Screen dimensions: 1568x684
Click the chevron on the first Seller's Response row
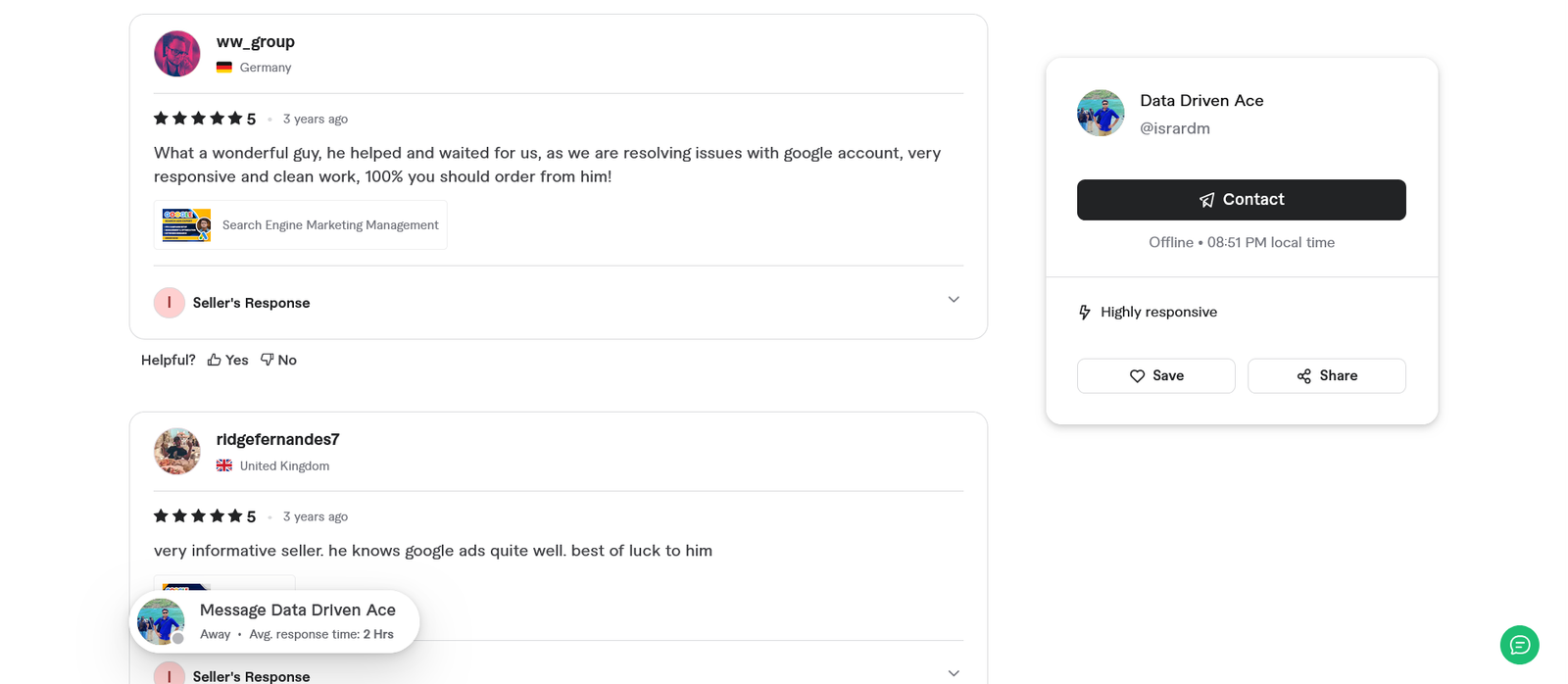(x=954, y=299)
